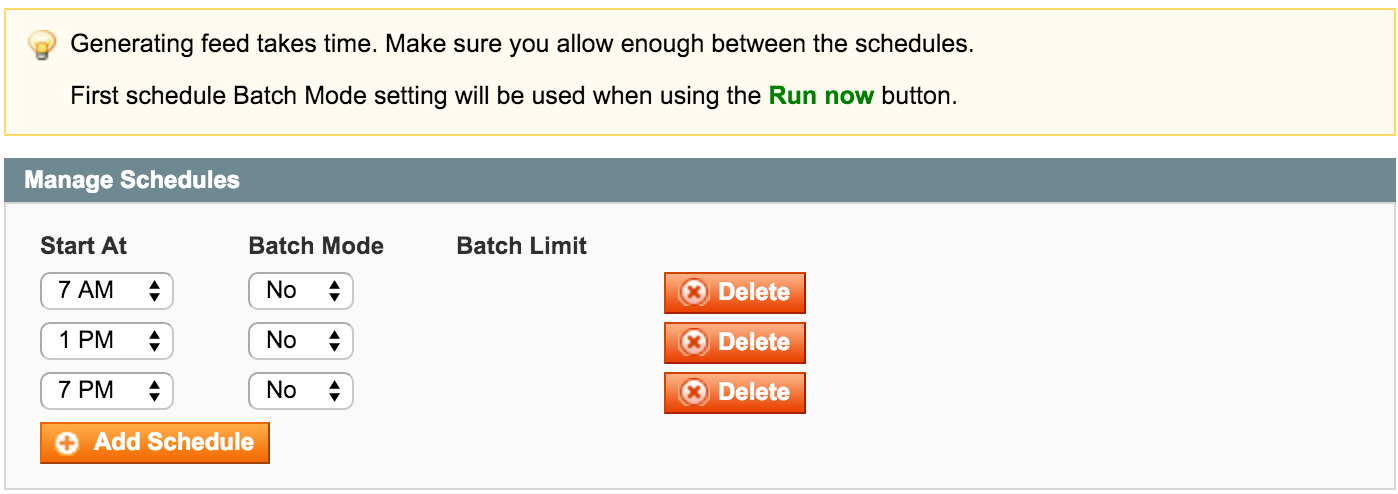
Task: Click the lightbulb tip icon
Action: coord(42,45)
